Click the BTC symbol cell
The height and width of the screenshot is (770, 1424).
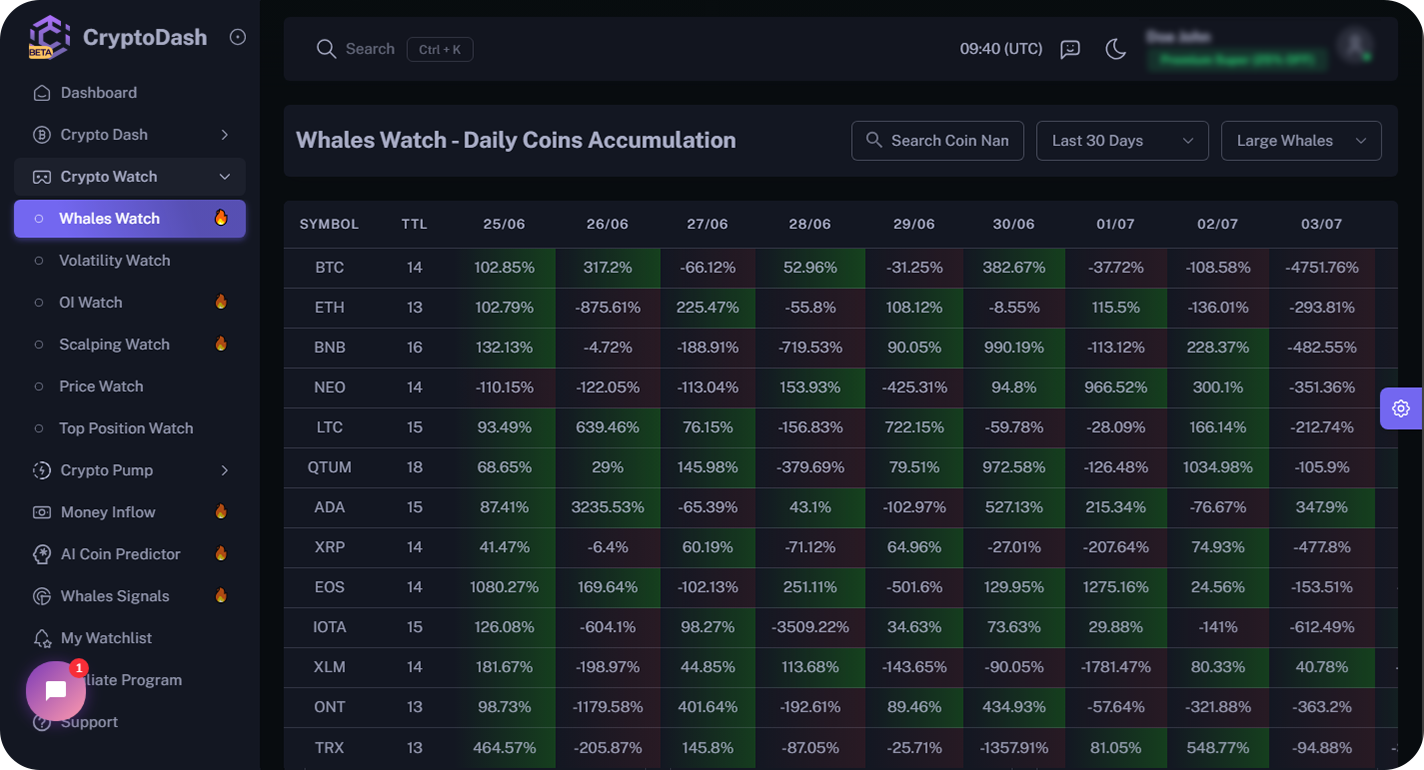pos(329,268)
